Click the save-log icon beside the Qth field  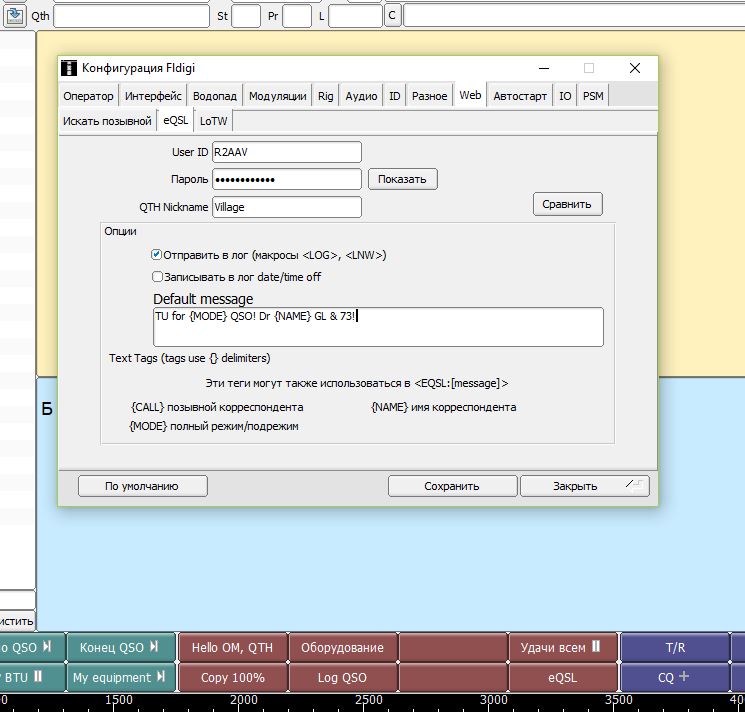tap(15, 16)
